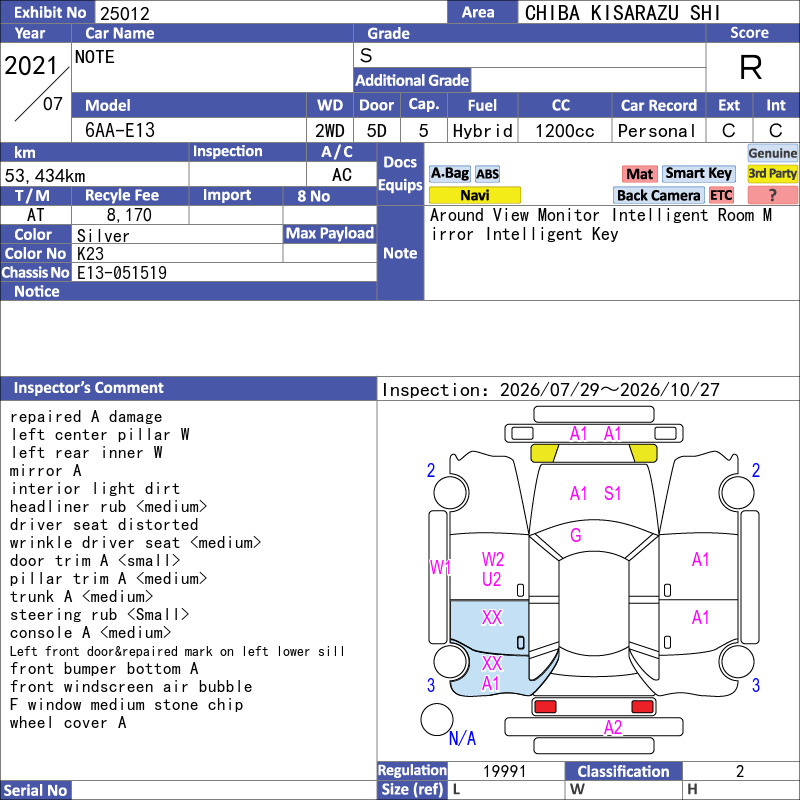
Task: Click the ABS equipment badge
Action: click(487, 174)
